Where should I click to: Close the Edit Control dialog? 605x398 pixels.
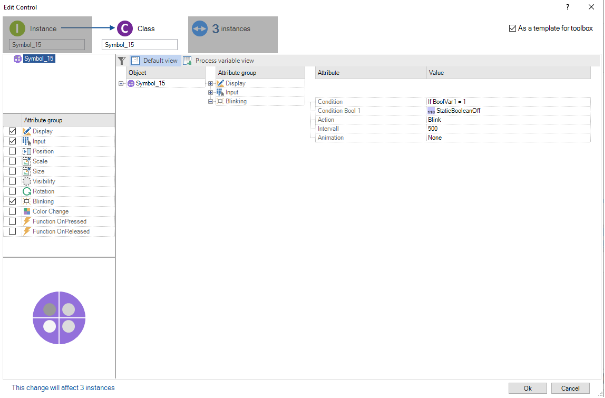click(591, 7)
